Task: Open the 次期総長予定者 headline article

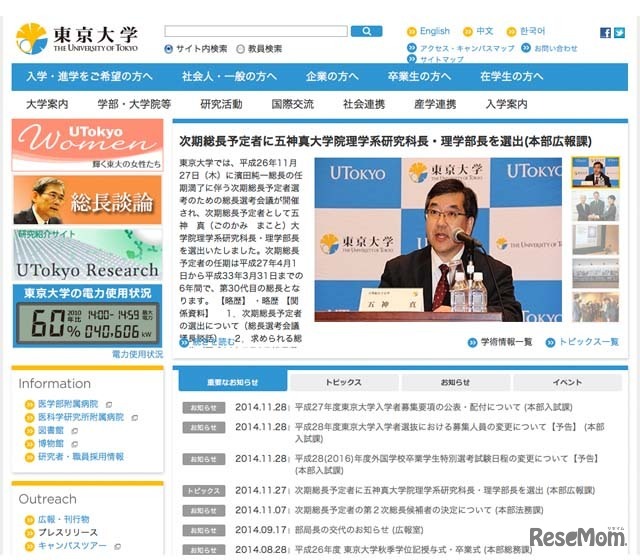Action: [385, 142]
